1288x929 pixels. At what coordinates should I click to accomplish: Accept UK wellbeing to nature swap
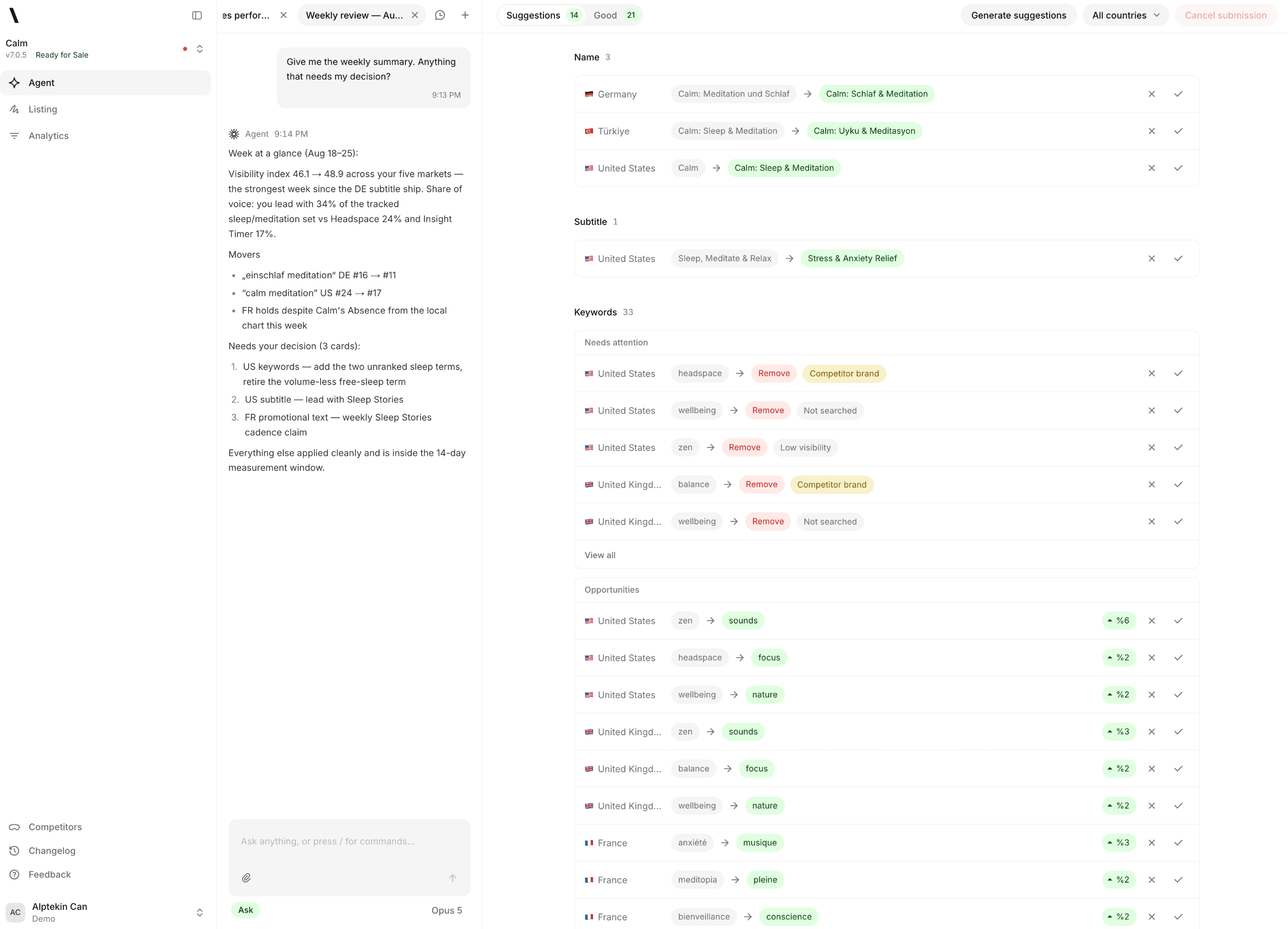click(x=1178, y=806)
